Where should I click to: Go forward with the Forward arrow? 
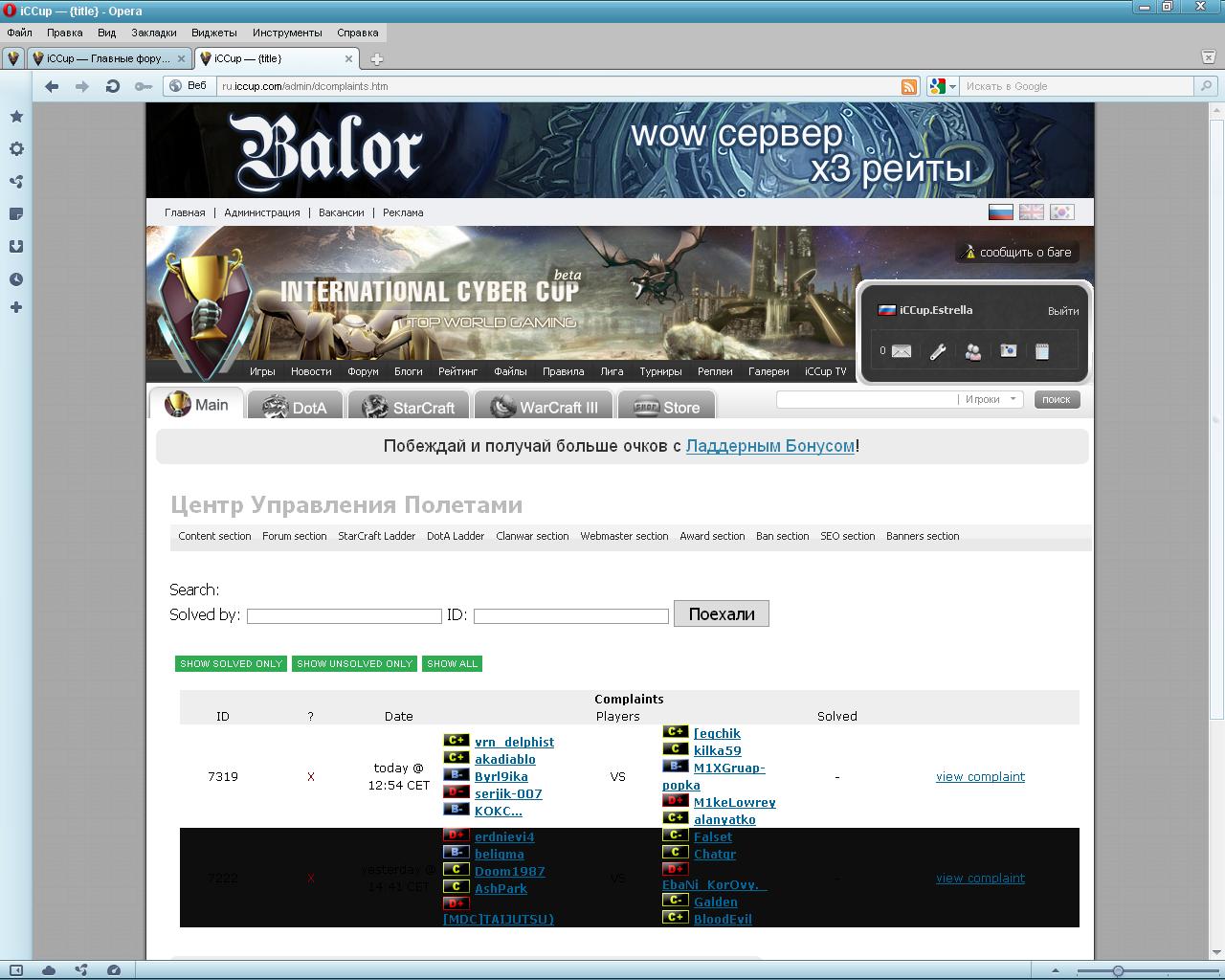82,86
